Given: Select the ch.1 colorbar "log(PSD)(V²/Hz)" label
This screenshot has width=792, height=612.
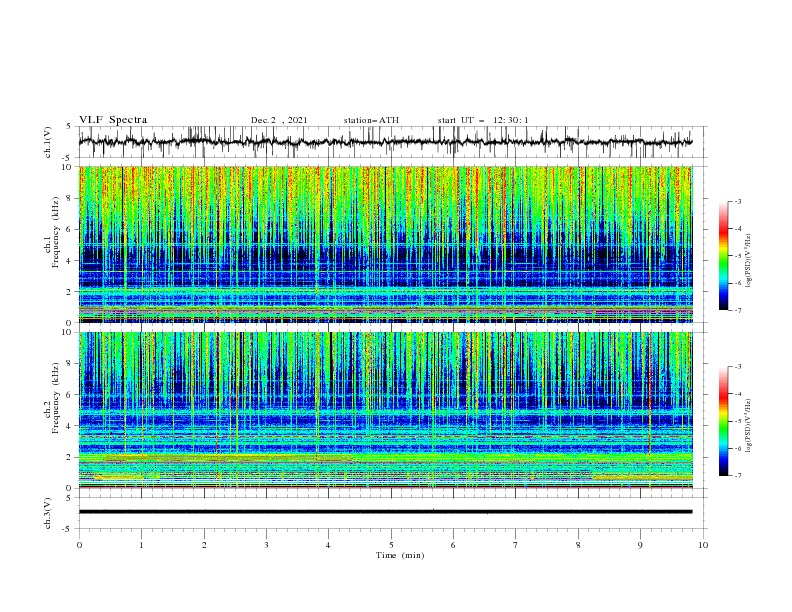Looking at the screenshot, I should pyautogui.click(x=749, y=261).
